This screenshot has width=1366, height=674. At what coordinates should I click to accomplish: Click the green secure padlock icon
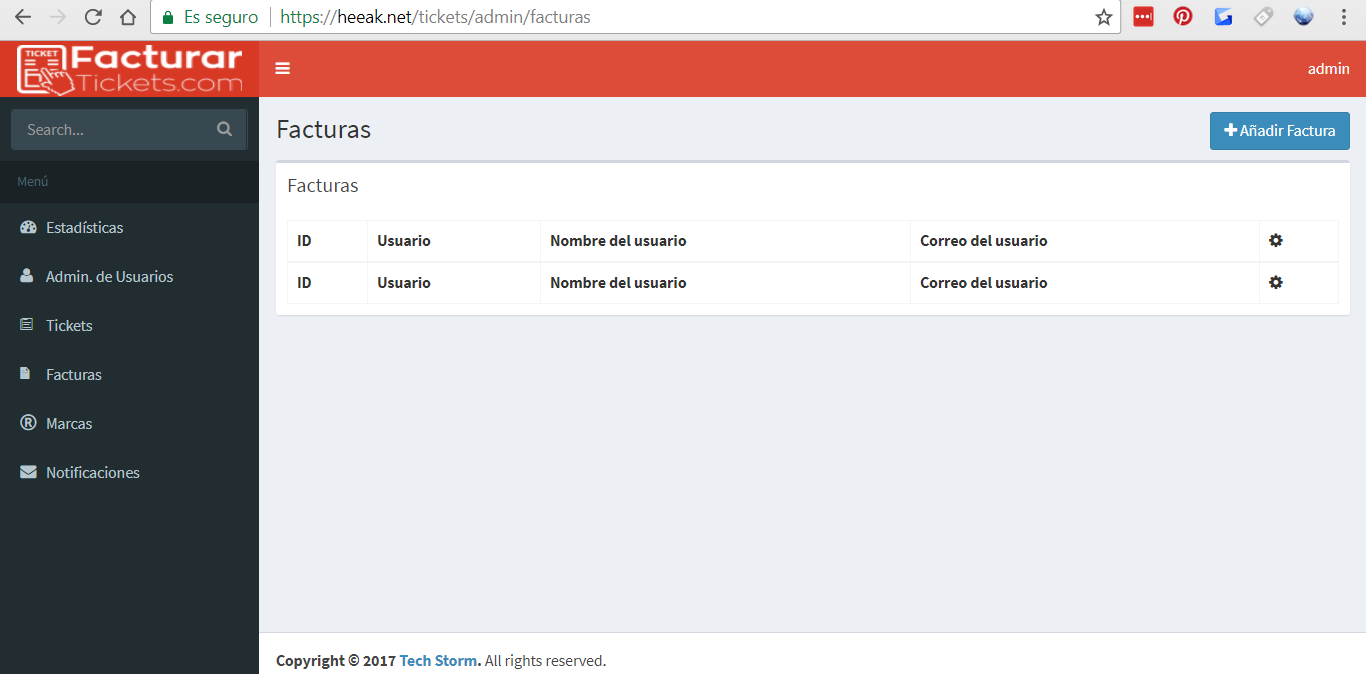[x=167, y=17]
